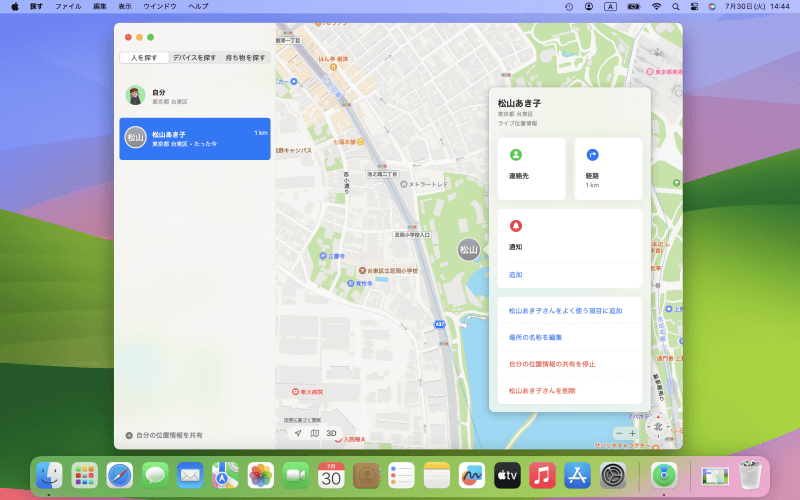Click the battery status icon
The width and height of the screenshot is (800, 500).
pos(634,7)
